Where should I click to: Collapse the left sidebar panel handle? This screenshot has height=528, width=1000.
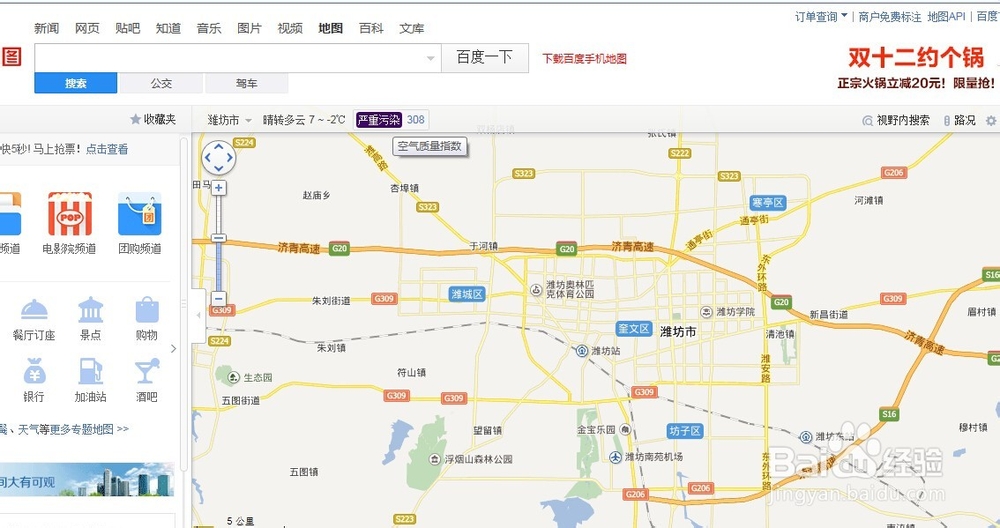click(198, 316)
